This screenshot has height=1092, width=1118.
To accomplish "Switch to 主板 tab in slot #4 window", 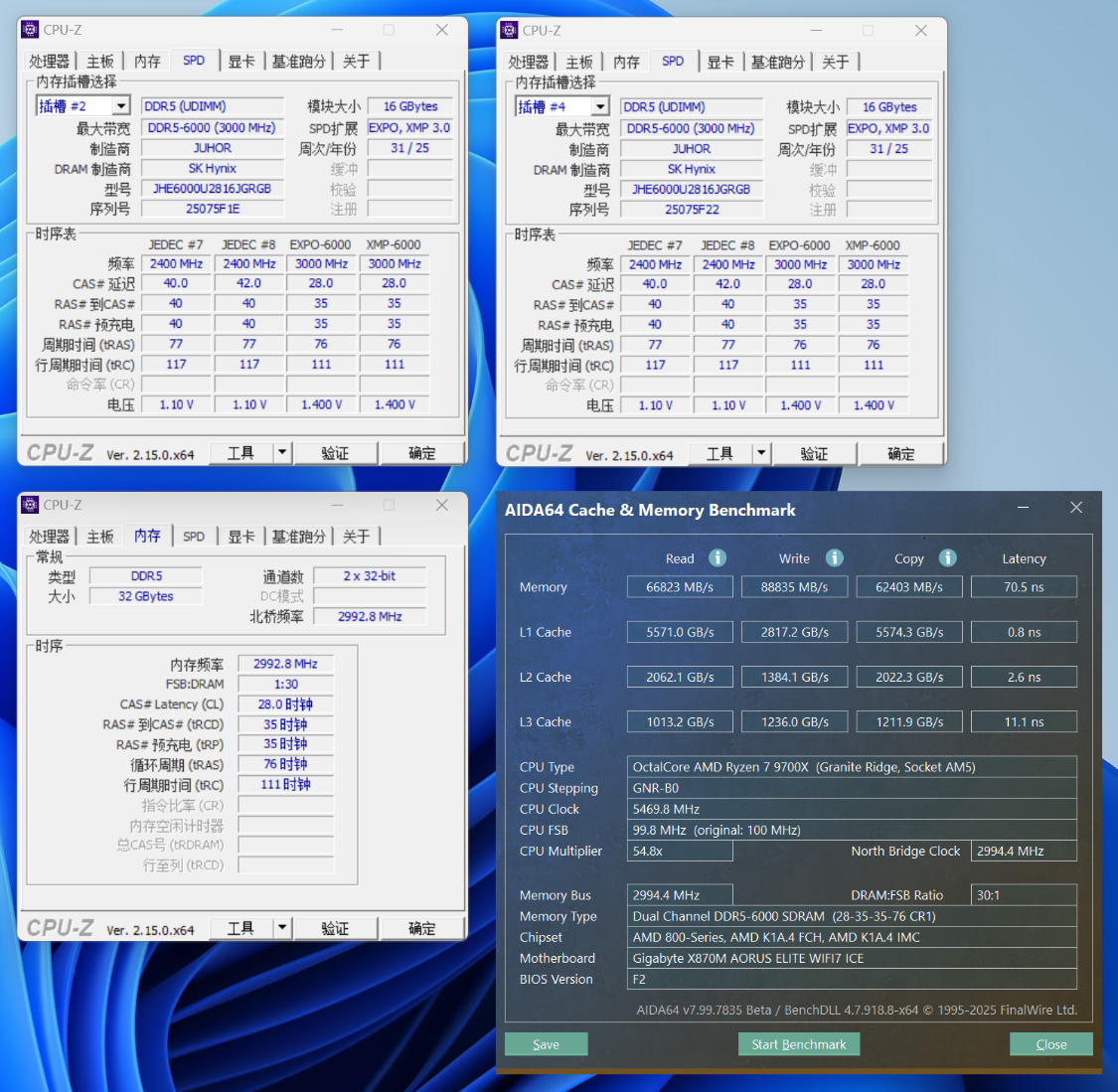I will [x=579, y=62].
